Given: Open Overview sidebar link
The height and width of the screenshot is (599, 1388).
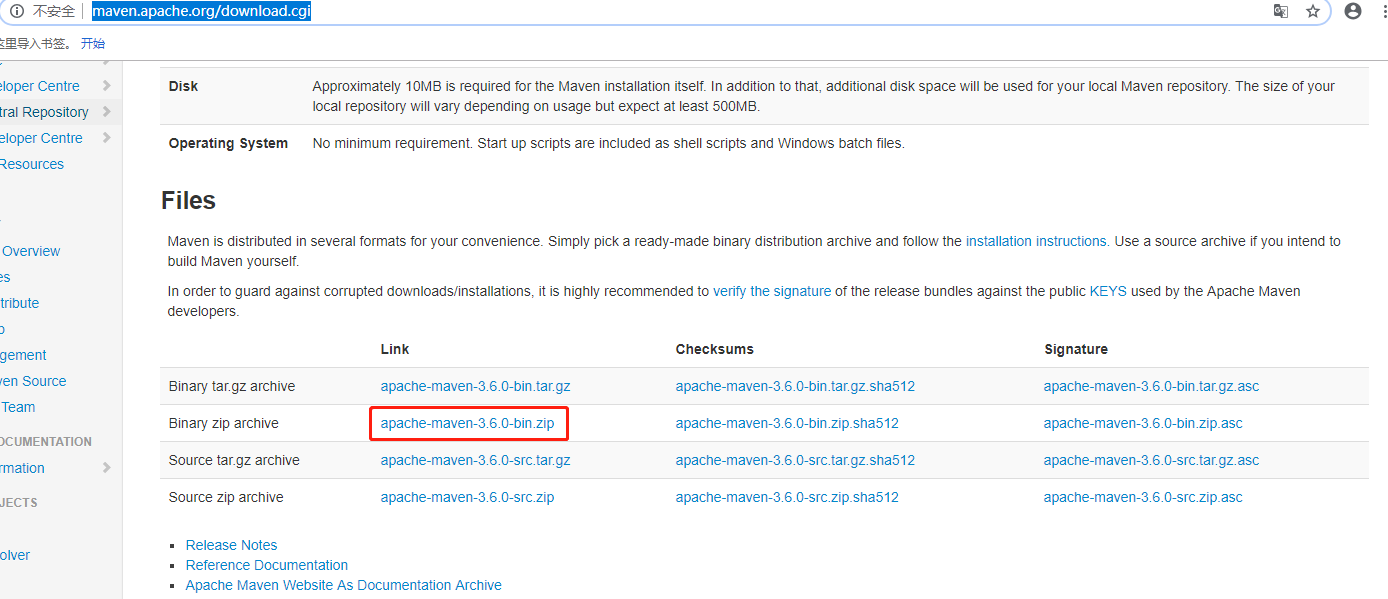Looking at the screenshot, I should tap(31, 251).
